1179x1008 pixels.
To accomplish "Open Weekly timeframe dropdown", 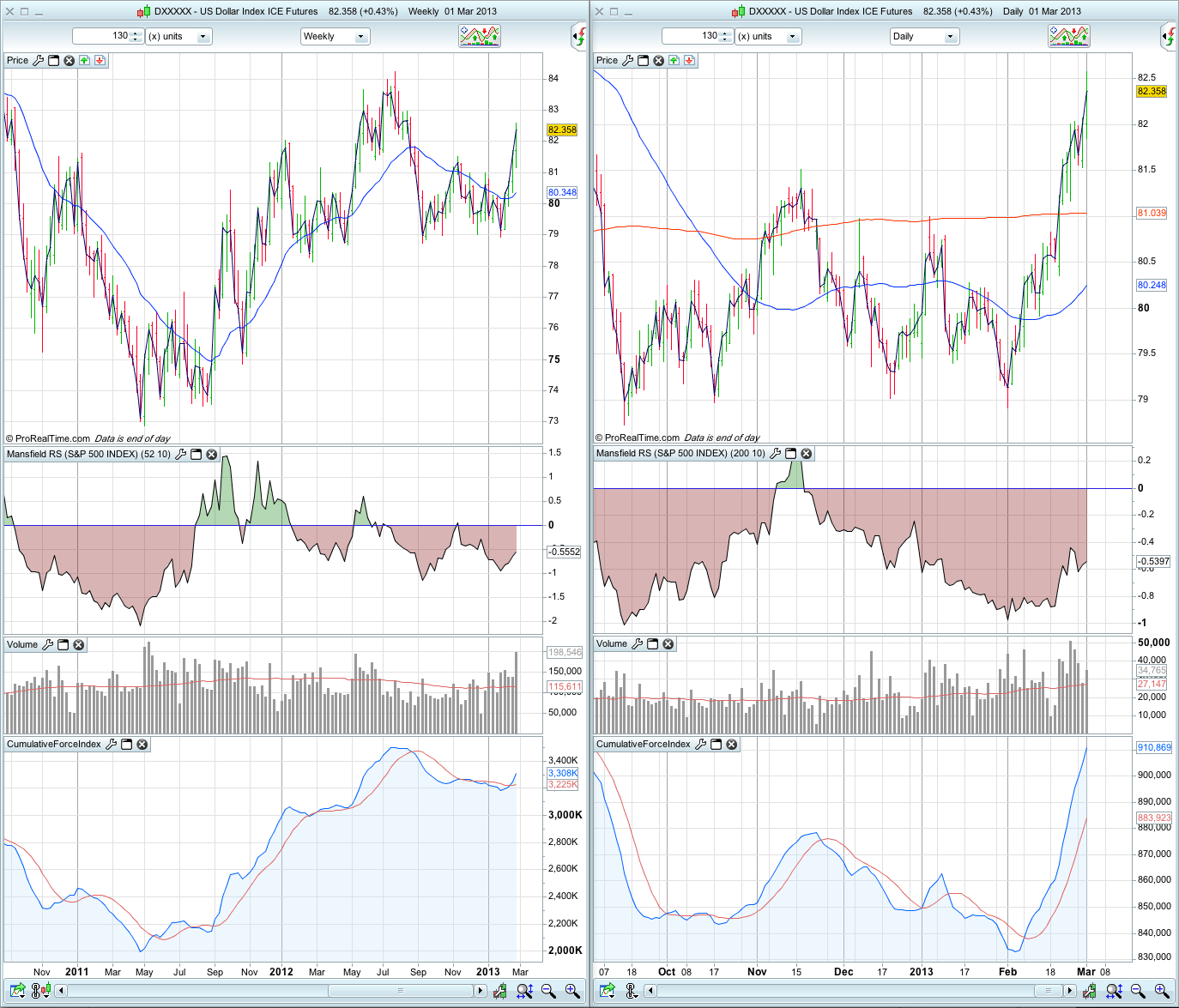I will click(x=335, y=37).
